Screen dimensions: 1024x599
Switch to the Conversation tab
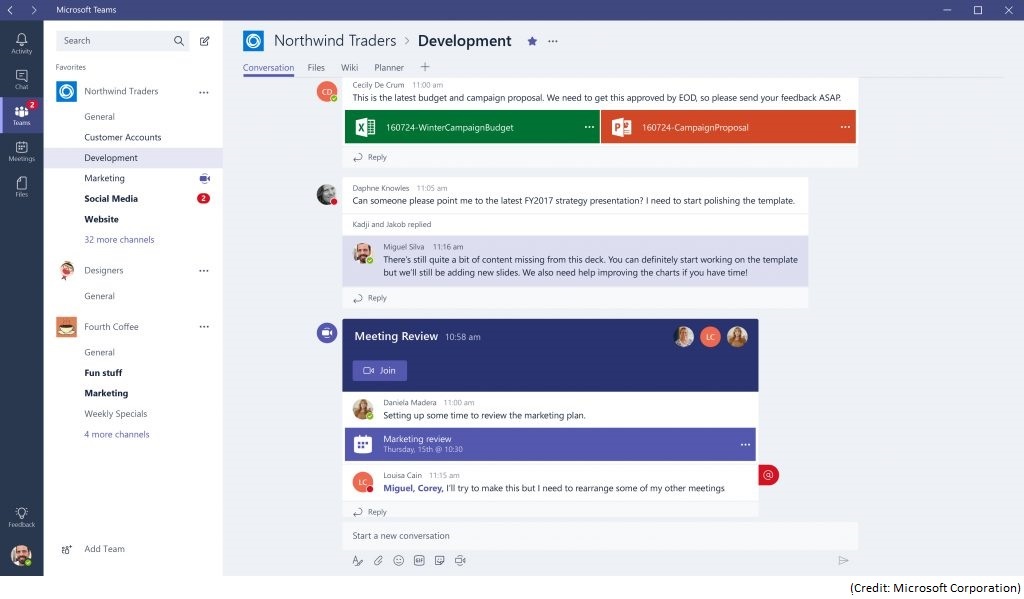tap(268, 67)
